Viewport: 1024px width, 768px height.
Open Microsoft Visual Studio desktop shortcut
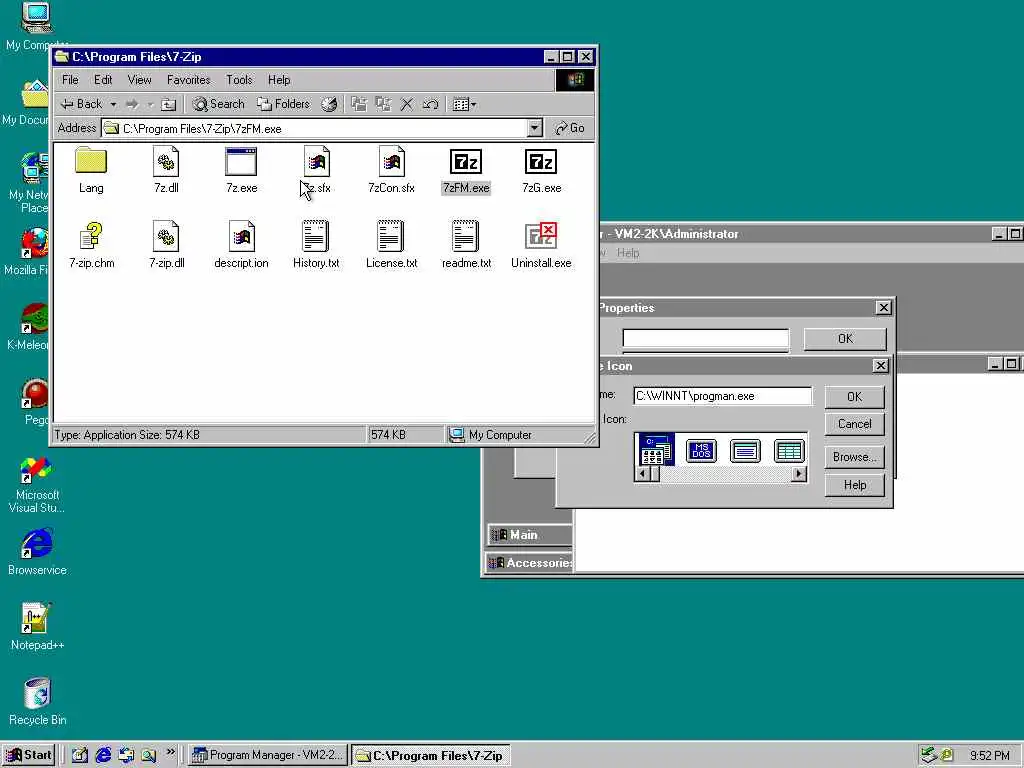37,484
